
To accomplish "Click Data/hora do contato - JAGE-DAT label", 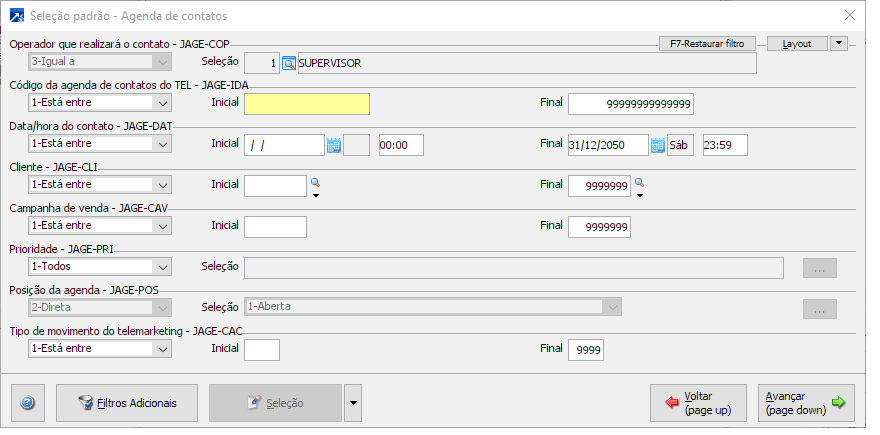I will pyautogui.click(x=91, y=126).
